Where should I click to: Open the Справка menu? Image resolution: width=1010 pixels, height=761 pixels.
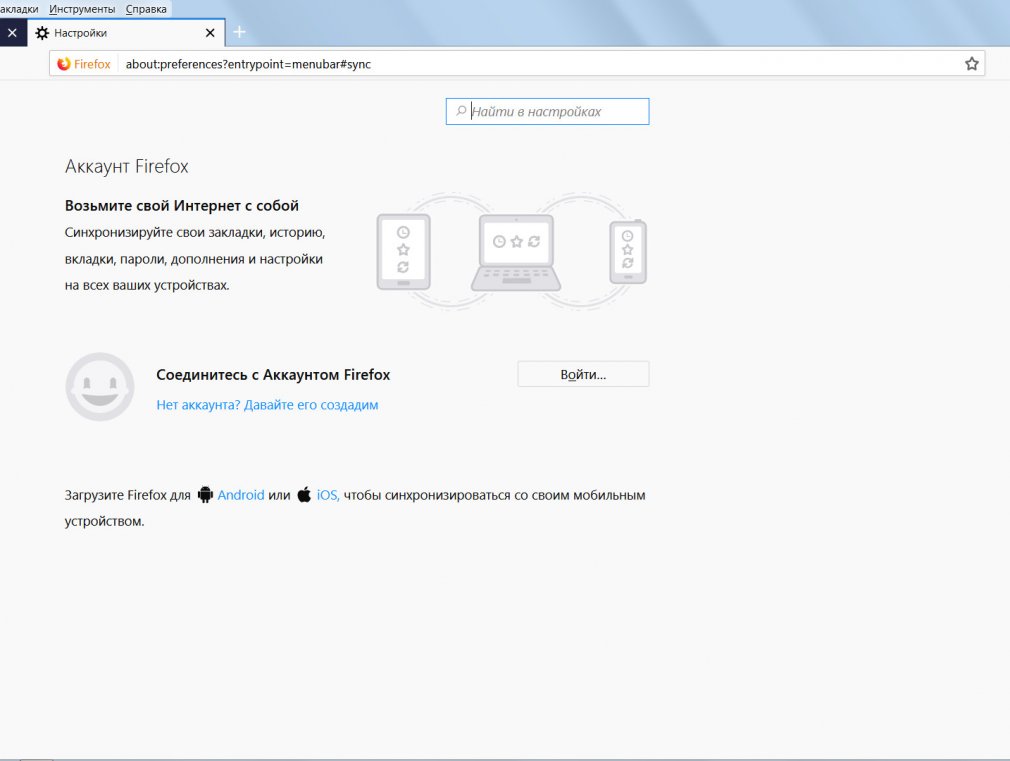click(146, 9)
